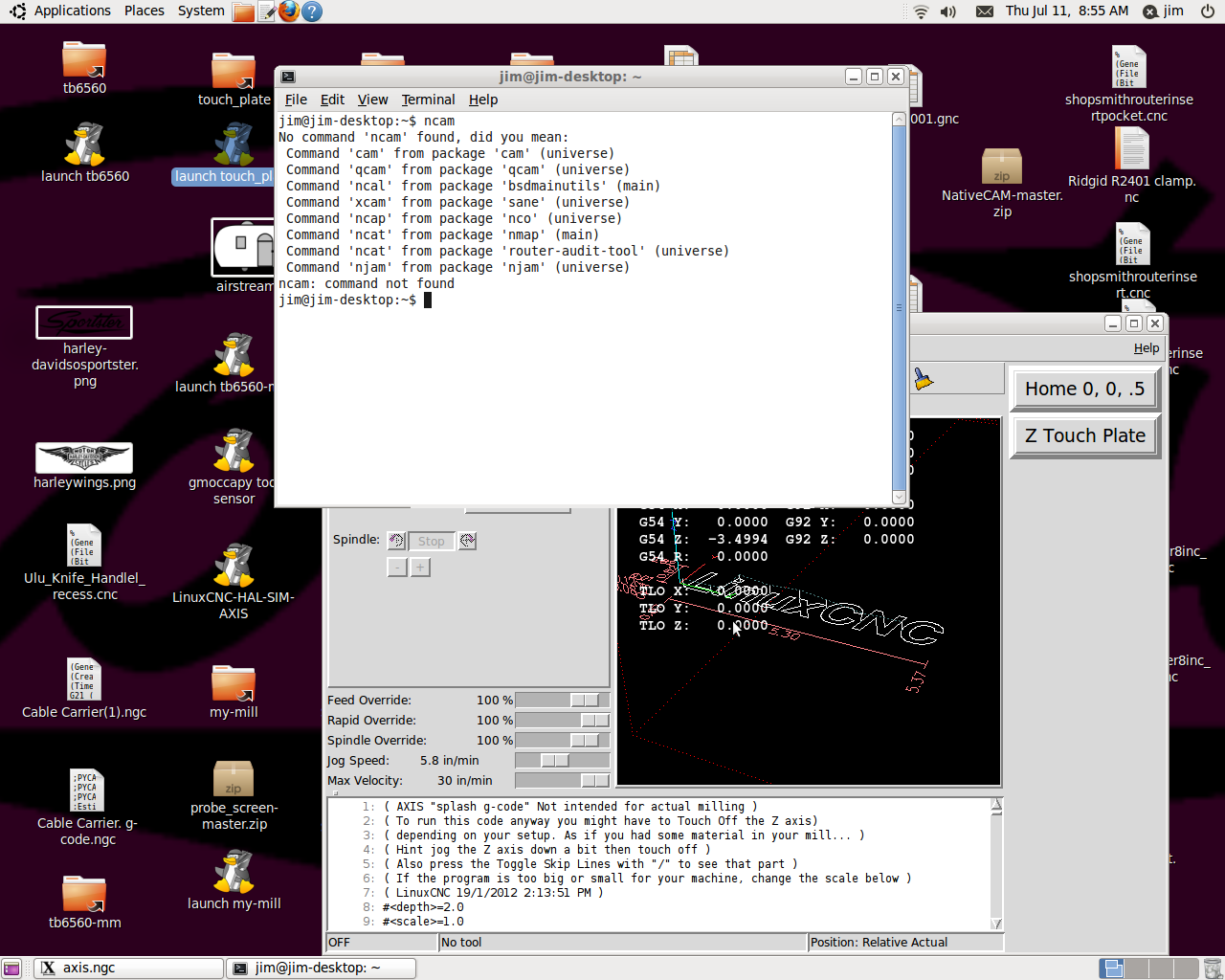Open the Terminal menu in terminal window
This screenshot has height=980, width=1225.
click(x=428, y=100)
